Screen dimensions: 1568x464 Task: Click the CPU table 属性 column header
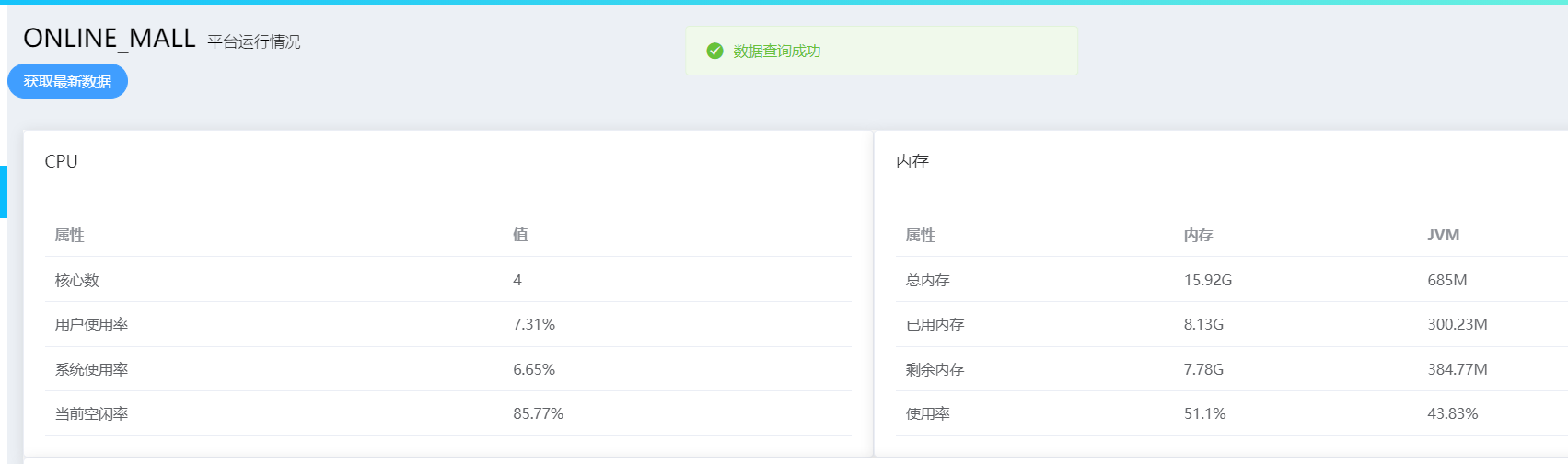[x=70, y=235]
